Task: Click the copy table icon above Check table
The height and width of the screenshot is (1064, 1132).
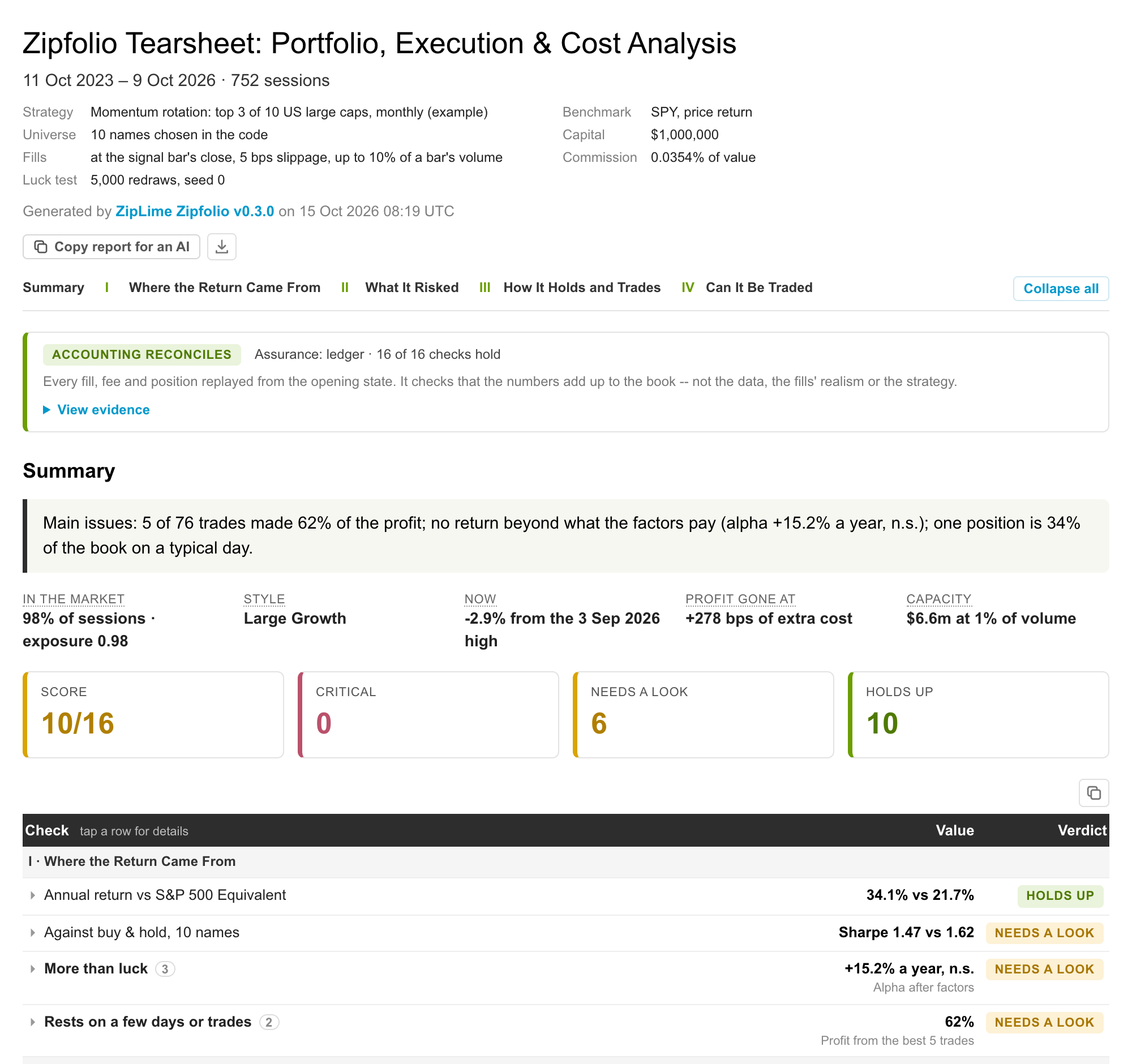Action: [x=1094, y=792]
